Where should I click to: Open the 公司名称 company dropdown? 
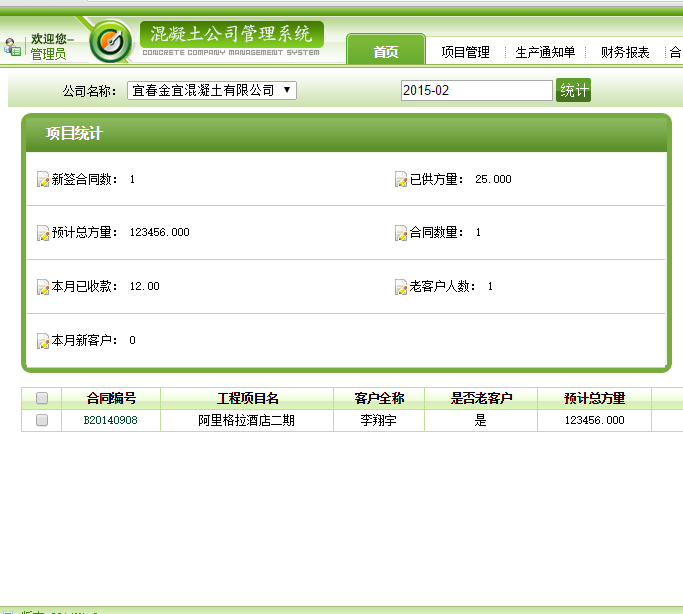[212, 91]
